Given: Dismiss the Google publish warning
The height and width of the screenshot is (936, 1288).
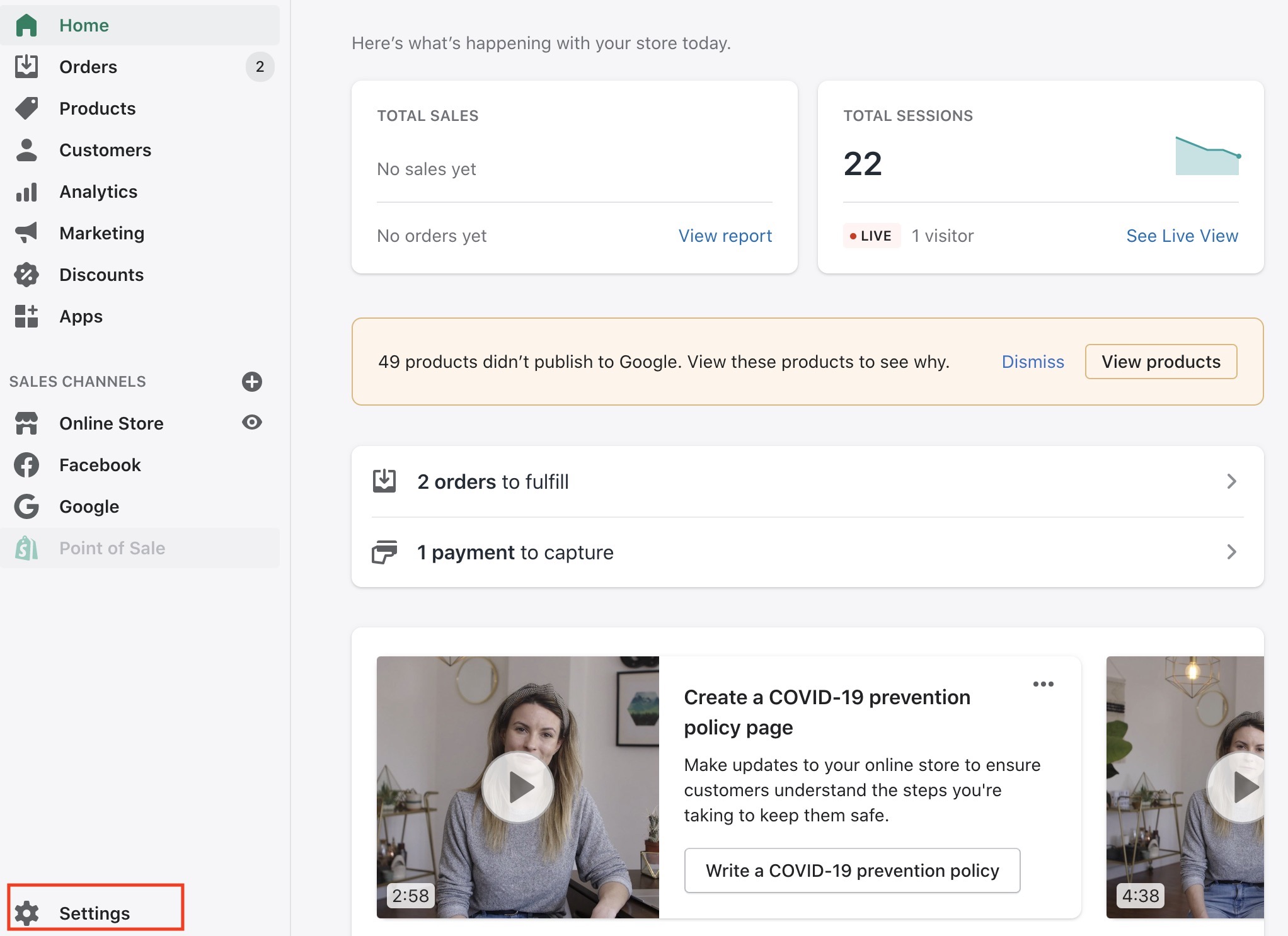Looking at the screenshot, I should tap(1032, 362).
